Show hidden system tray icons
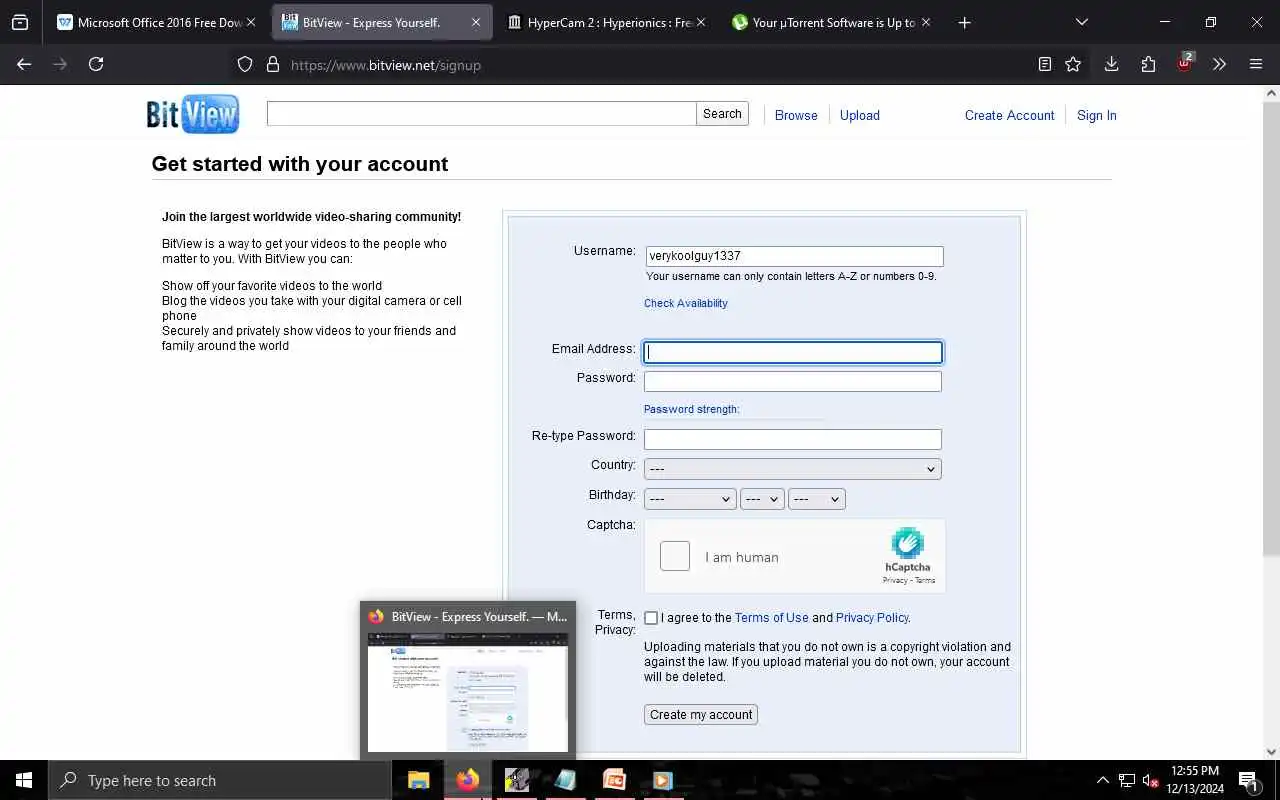Screen dimensions: 1280x800 pos(1102,780)
